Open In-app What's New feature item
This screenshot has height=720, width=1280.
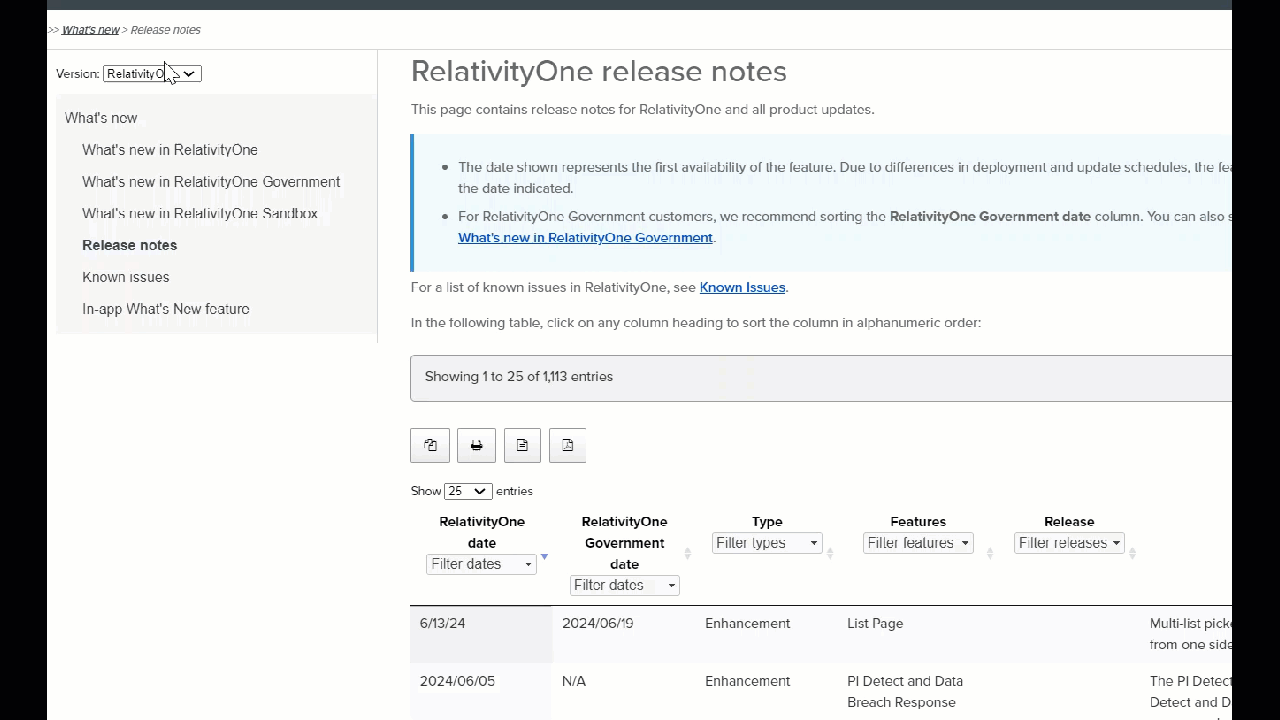166,309
